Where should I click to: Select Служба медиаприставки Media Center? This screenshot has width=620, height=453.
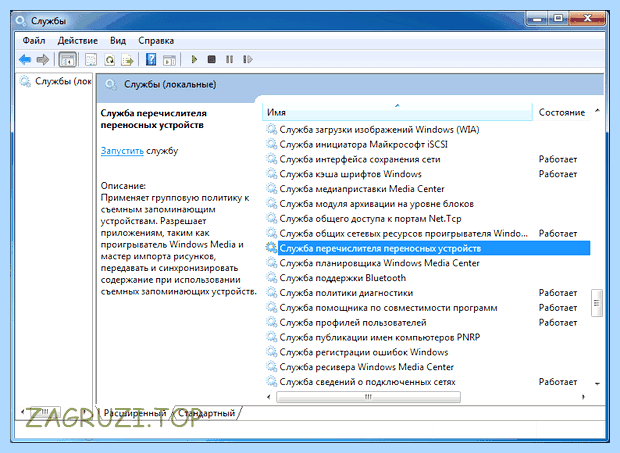click(362, 189)
